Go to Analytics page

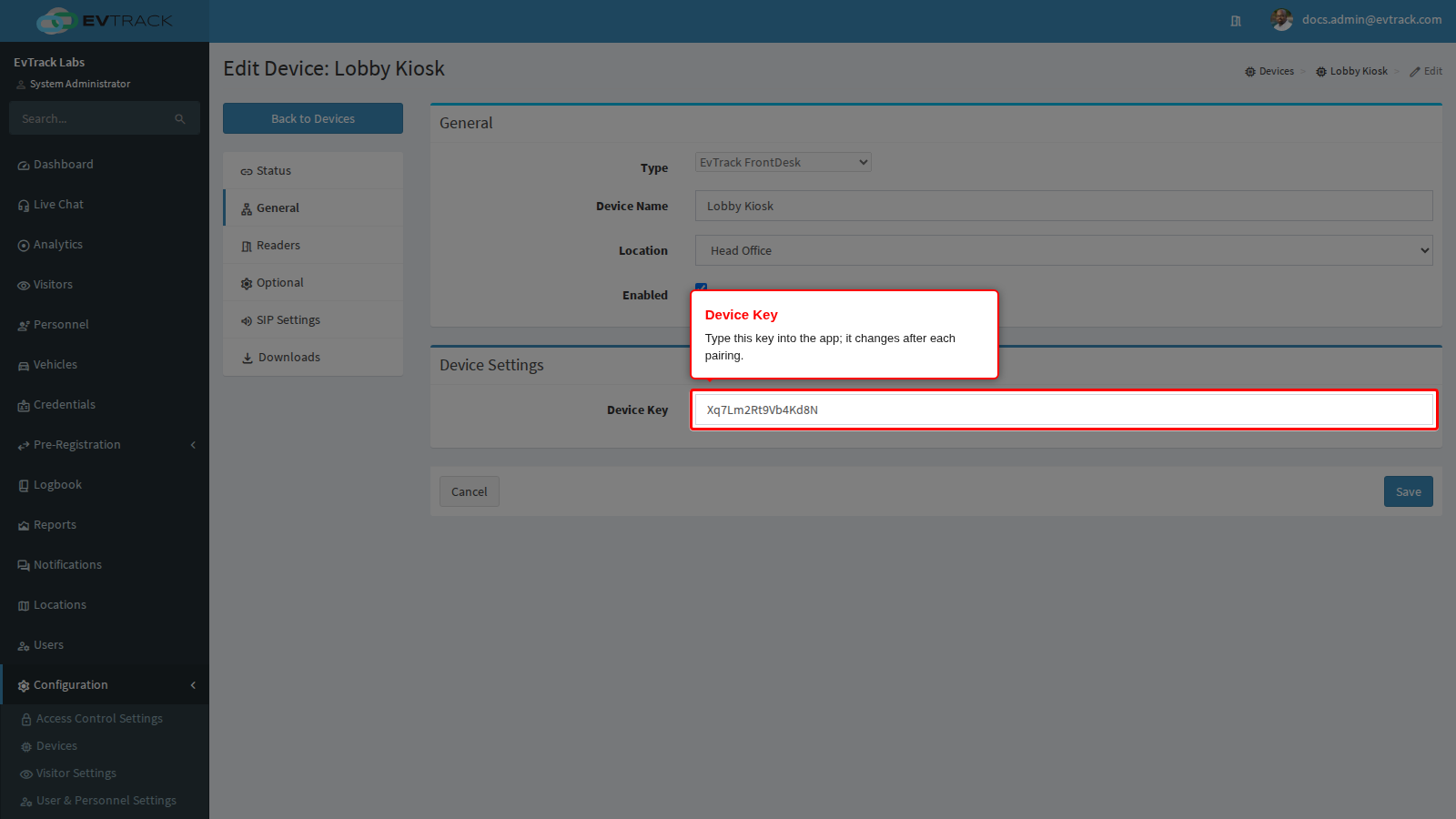105,245
